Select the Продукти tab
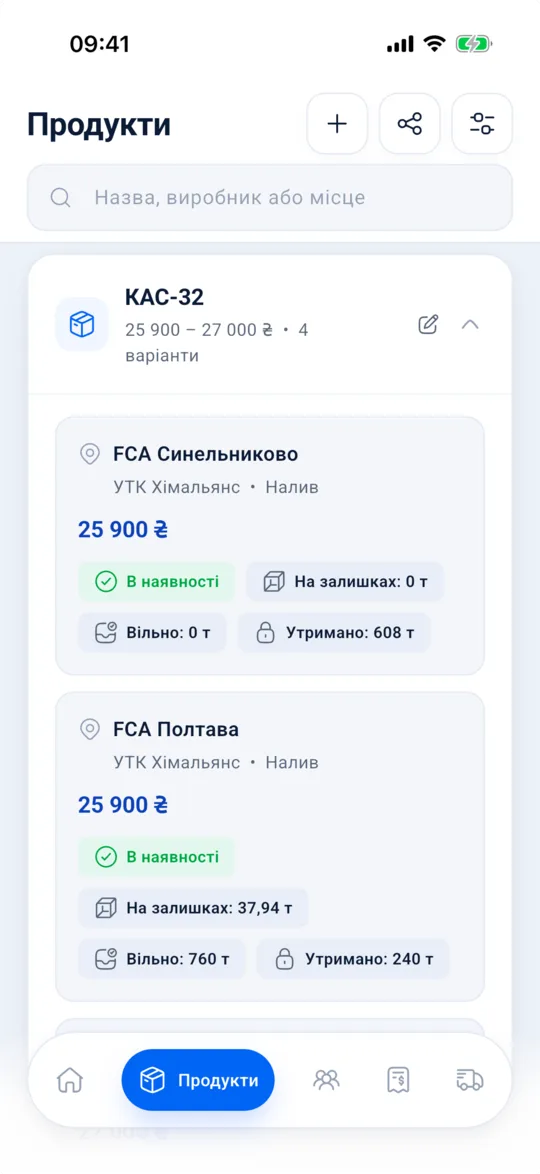Image resolution: width=540 pixels, height=1174 pixels. 198,1080
